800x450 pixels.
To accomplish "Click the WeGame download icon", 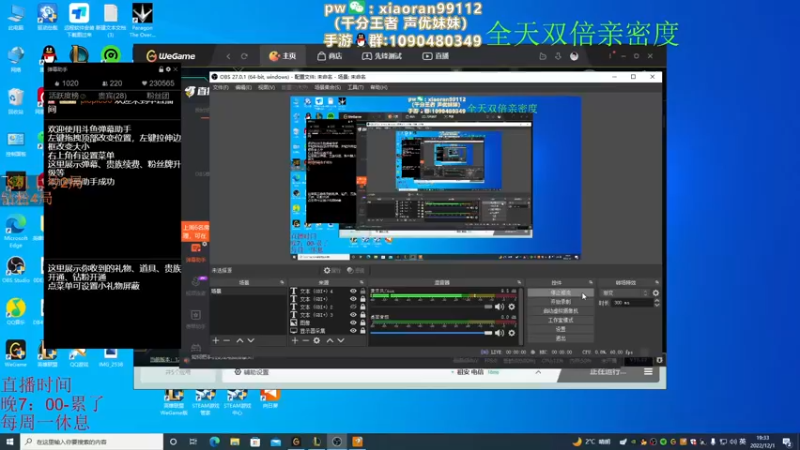I will point(558,56).
